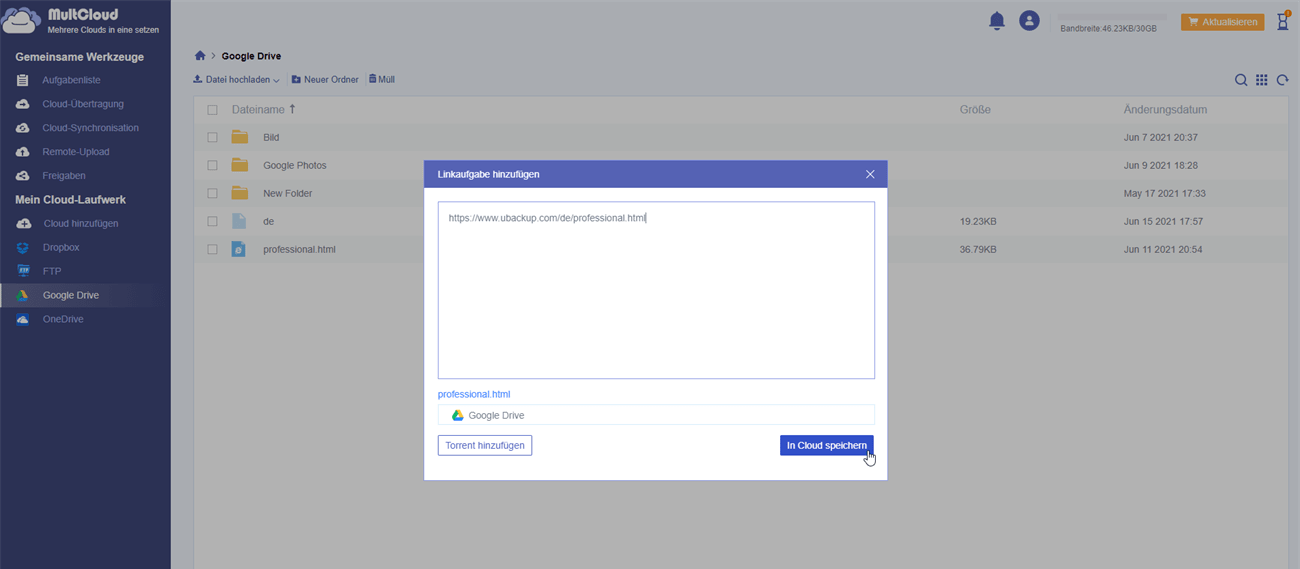Click into the URL text area
The width and height of the screenshot is (1300, 569).
point(656,290)
